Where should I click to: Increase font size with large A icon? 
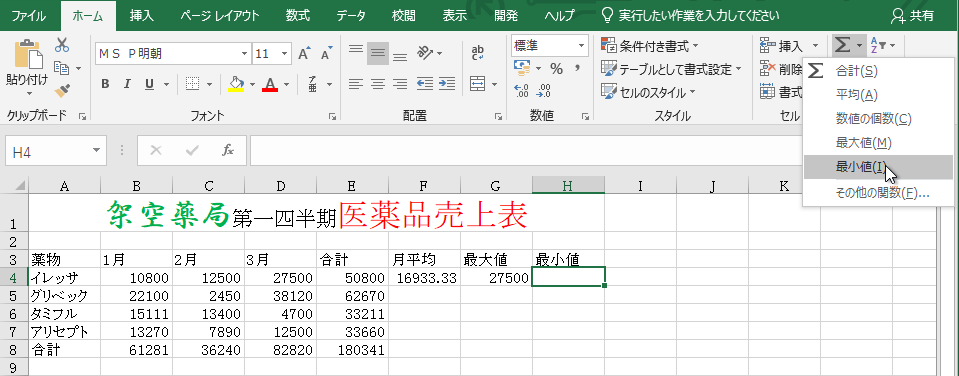pyautogui.click(x=305, y=54)
